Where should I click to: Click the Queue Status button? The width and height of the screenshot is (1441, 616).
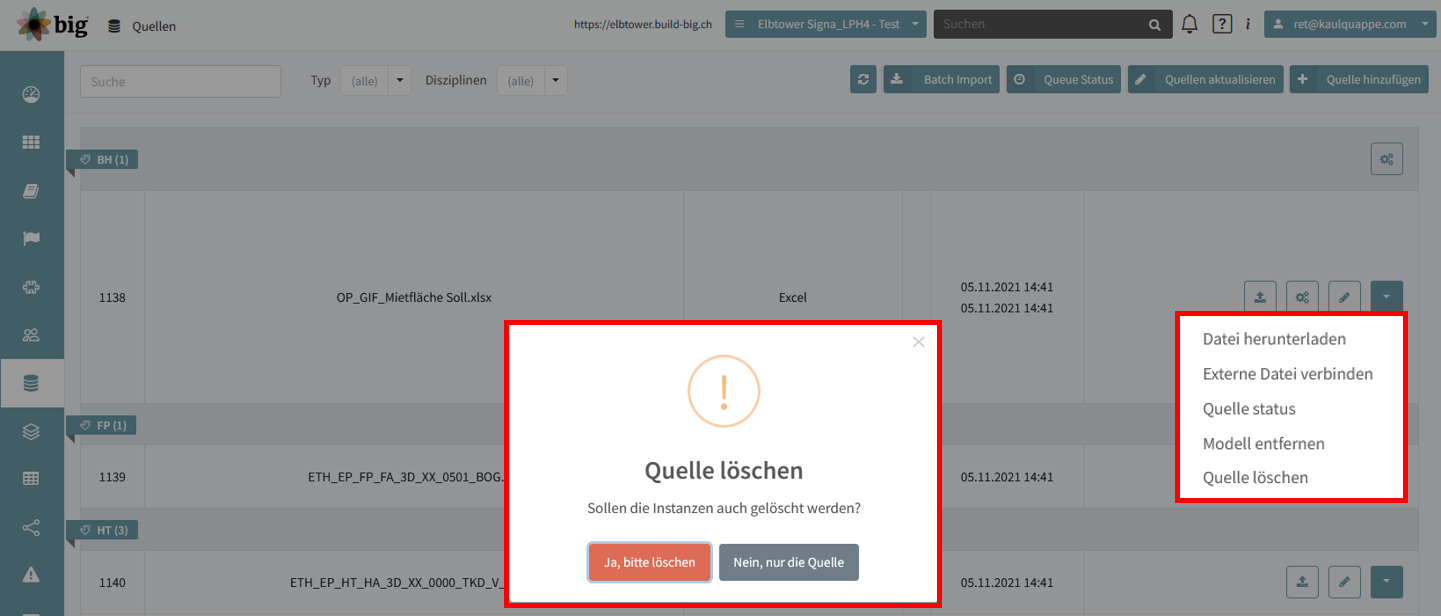pyautogui.click(x=1063, y=79)
